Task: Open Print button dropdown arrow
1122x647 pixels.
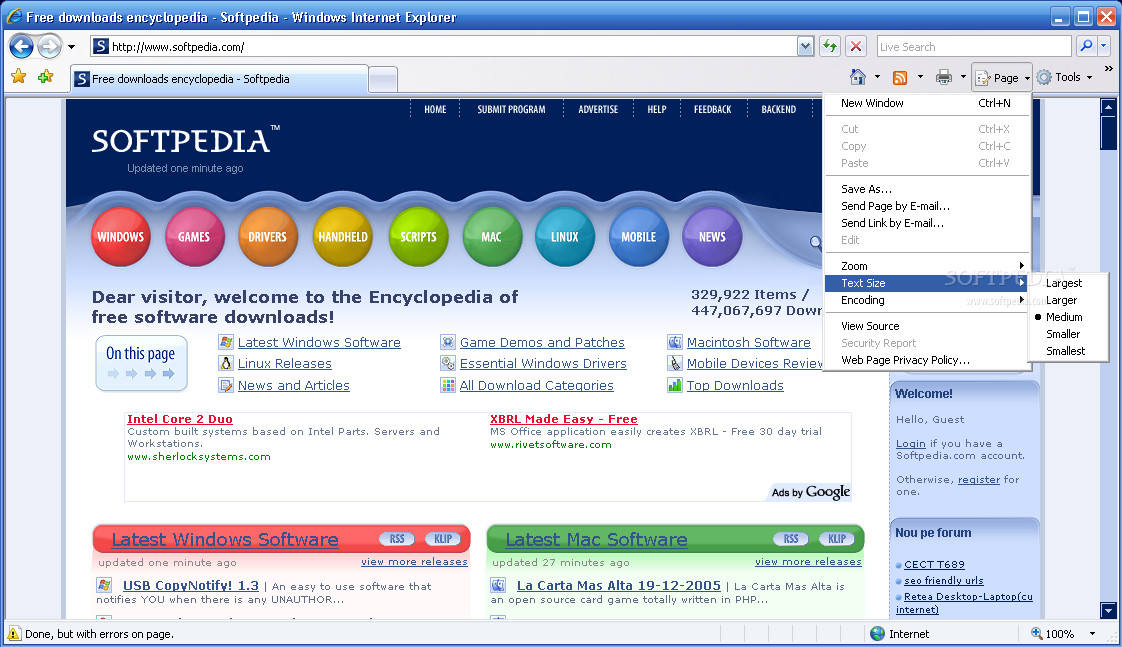Action: 963,77
